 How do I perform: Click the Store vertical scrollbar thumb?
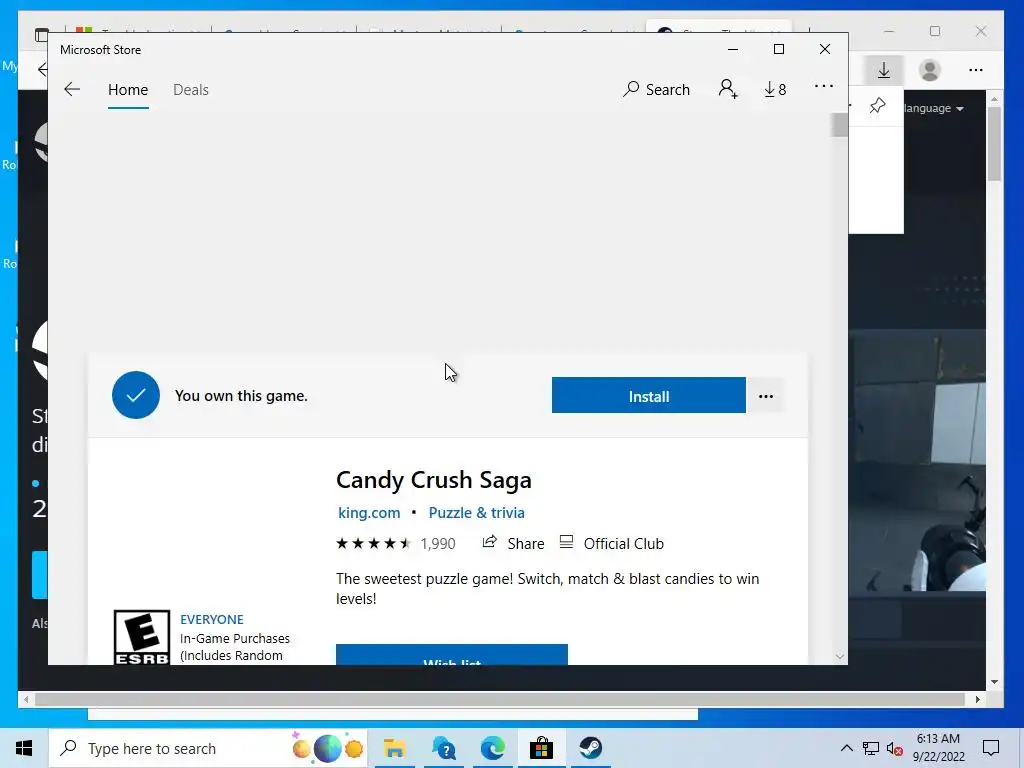click(840, 125)
